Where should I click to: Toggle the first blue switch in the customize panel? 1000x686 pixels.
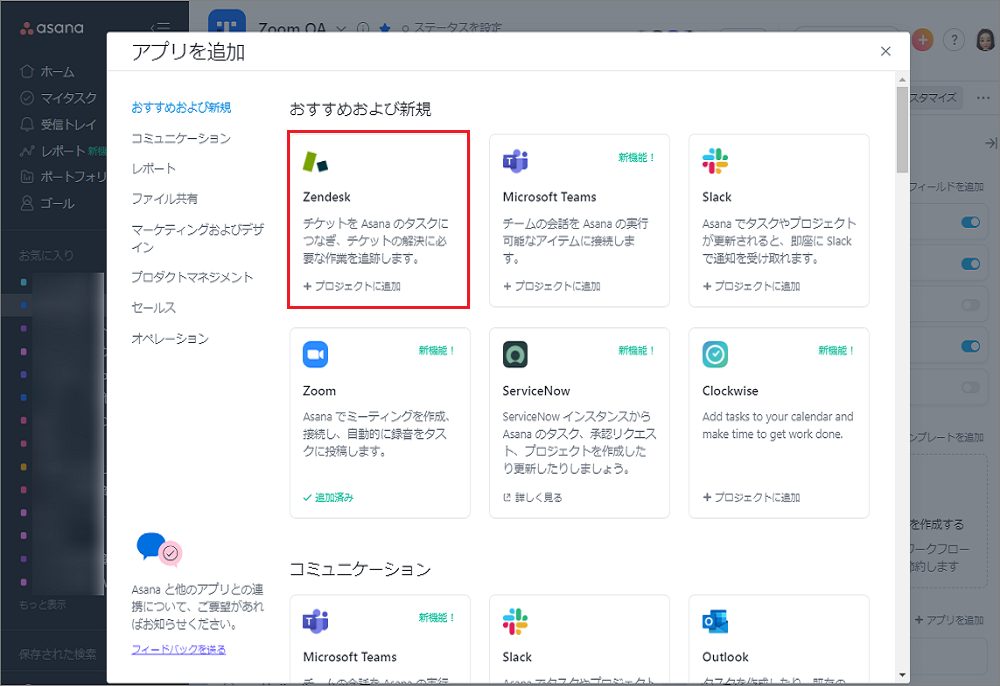971,222
